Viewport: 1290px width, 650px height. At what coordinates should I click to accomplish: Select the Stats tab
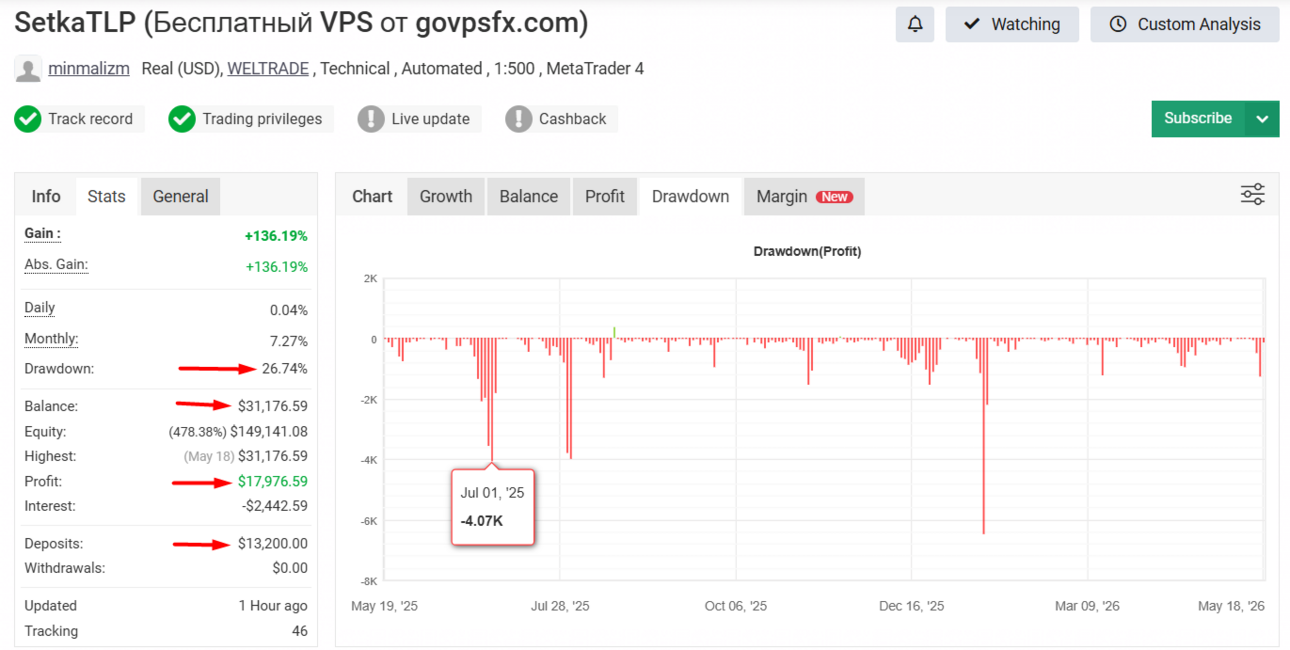106,196
